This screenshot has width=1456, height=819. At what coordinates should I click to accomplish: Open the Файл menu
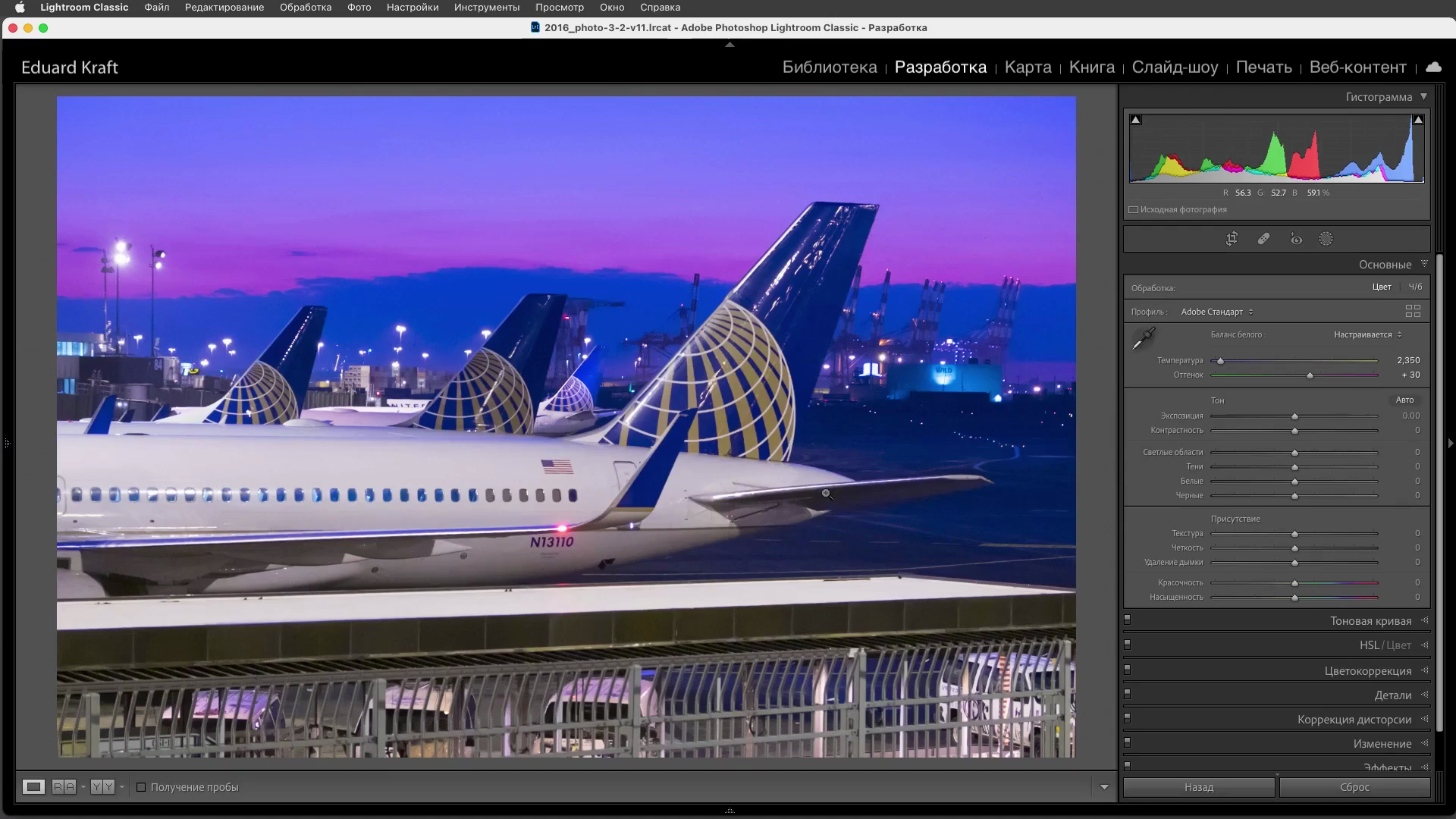pos(157,8)
